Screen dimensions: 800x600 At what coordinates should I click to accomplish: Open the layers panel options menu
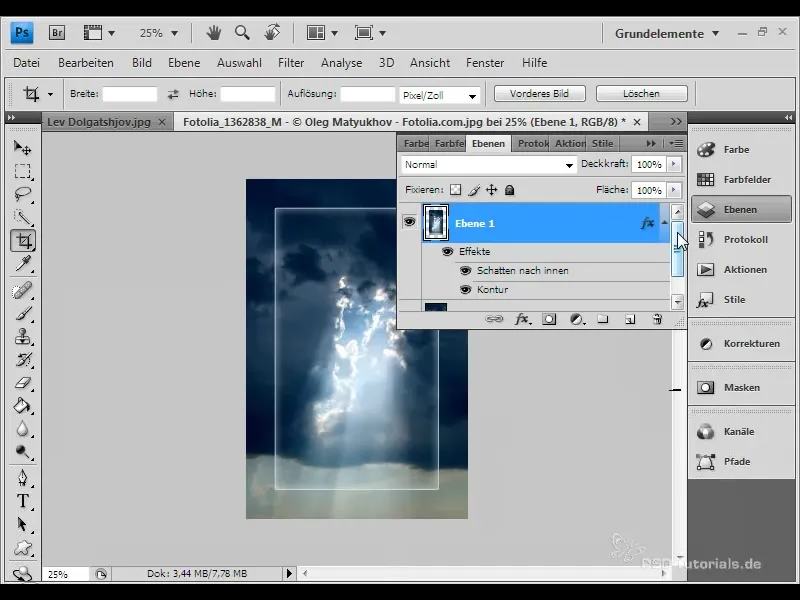pyautogui.click(x=676, y=143)
